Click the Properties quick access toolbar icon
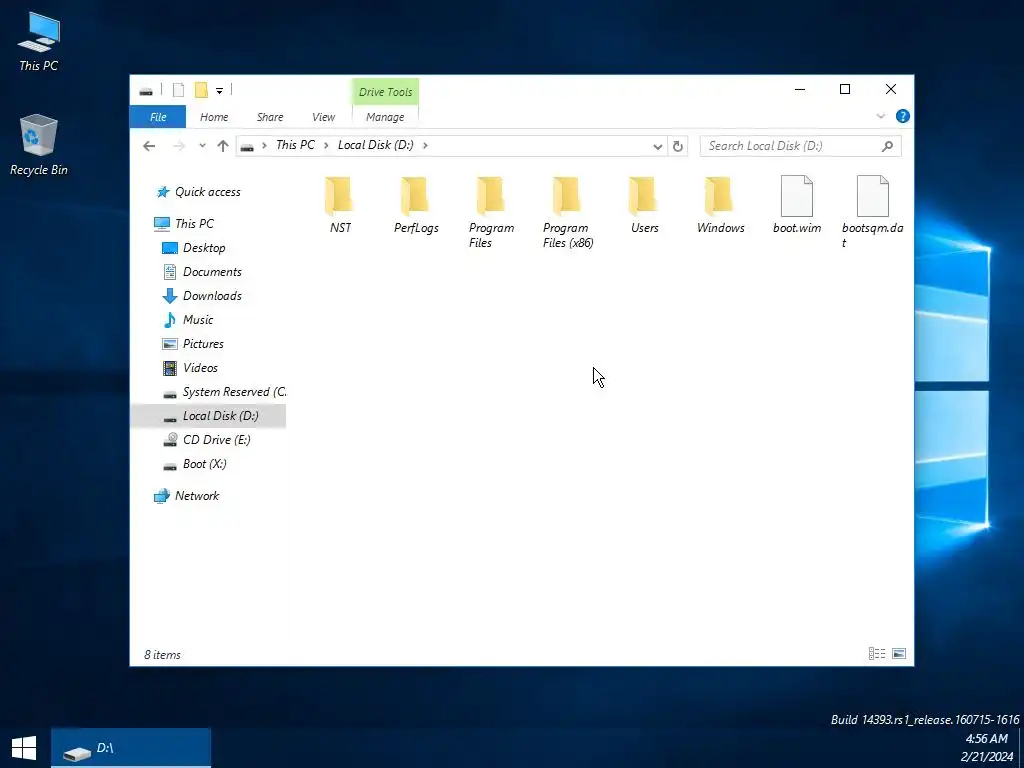The image size is (1024, 768). click(x=178, y=90)
